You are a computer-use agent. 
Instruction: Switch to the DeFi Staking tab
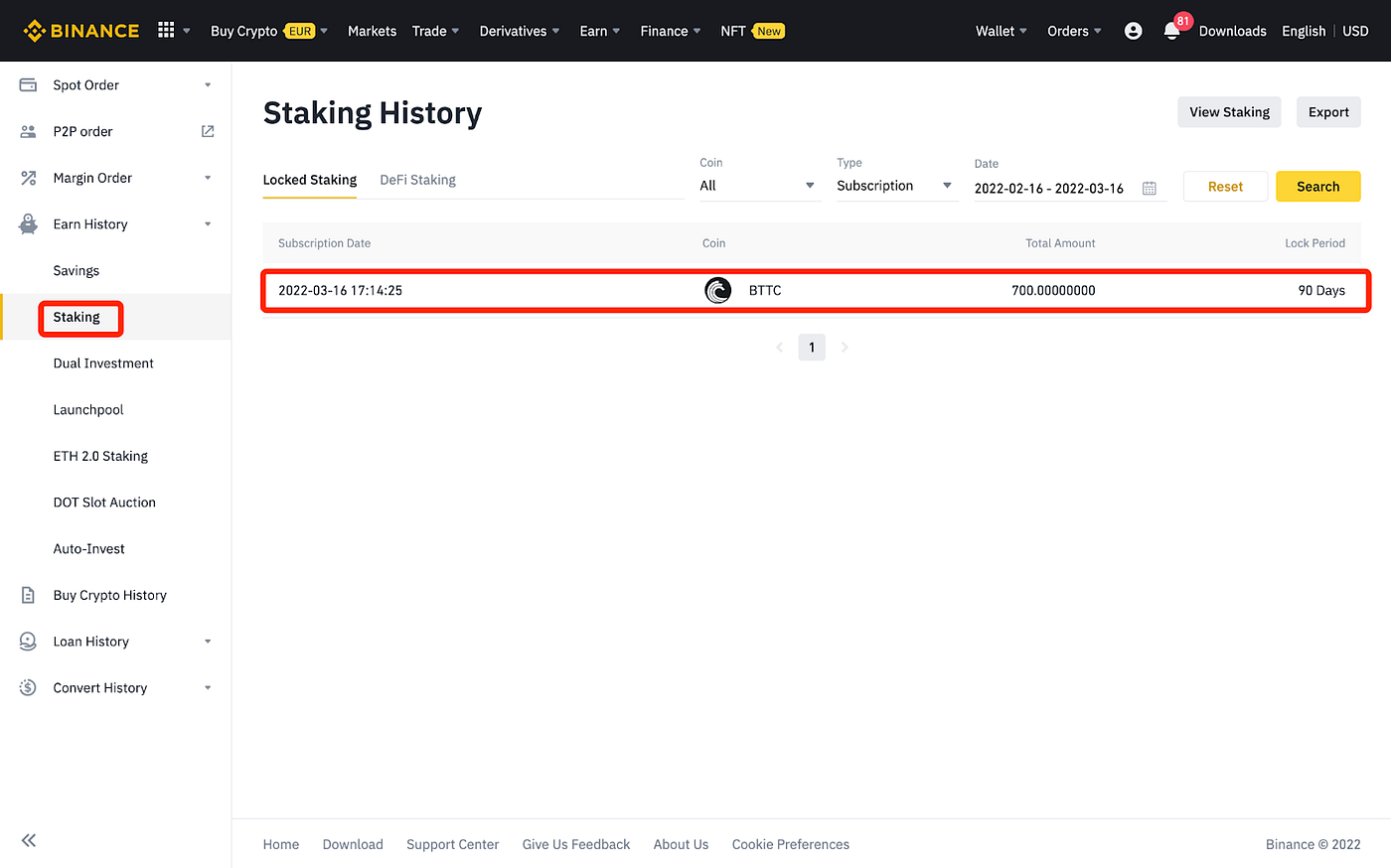click(x=417, y=180)
